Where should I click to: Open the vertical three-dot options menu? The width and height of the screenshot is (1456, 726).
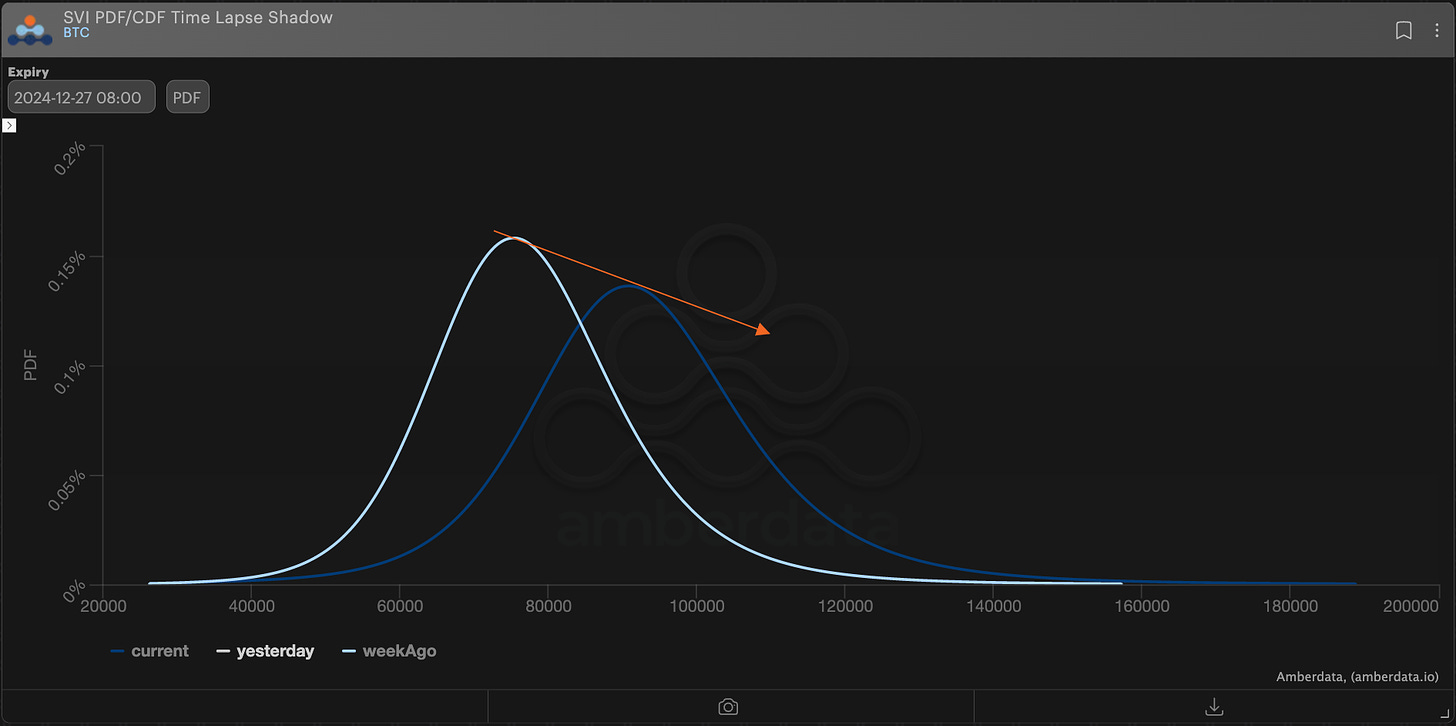pos(1438,30)
